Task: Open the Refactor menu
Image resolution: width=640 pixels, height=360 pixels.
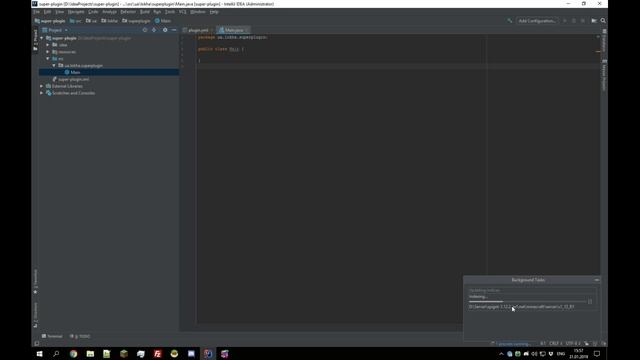Action: pos(128,12)
